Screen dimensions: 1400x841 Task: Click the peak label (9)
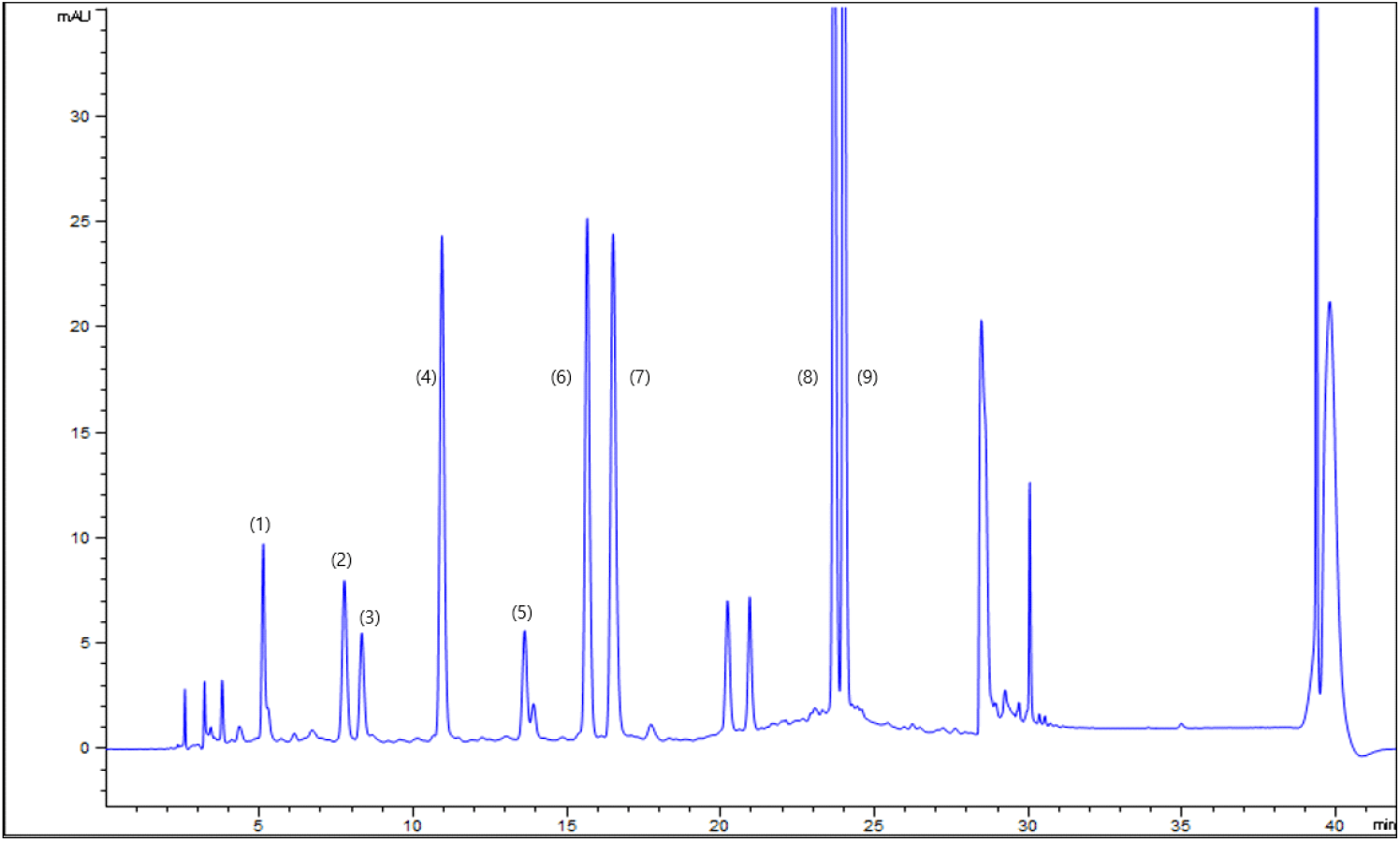tap(868, 377)
